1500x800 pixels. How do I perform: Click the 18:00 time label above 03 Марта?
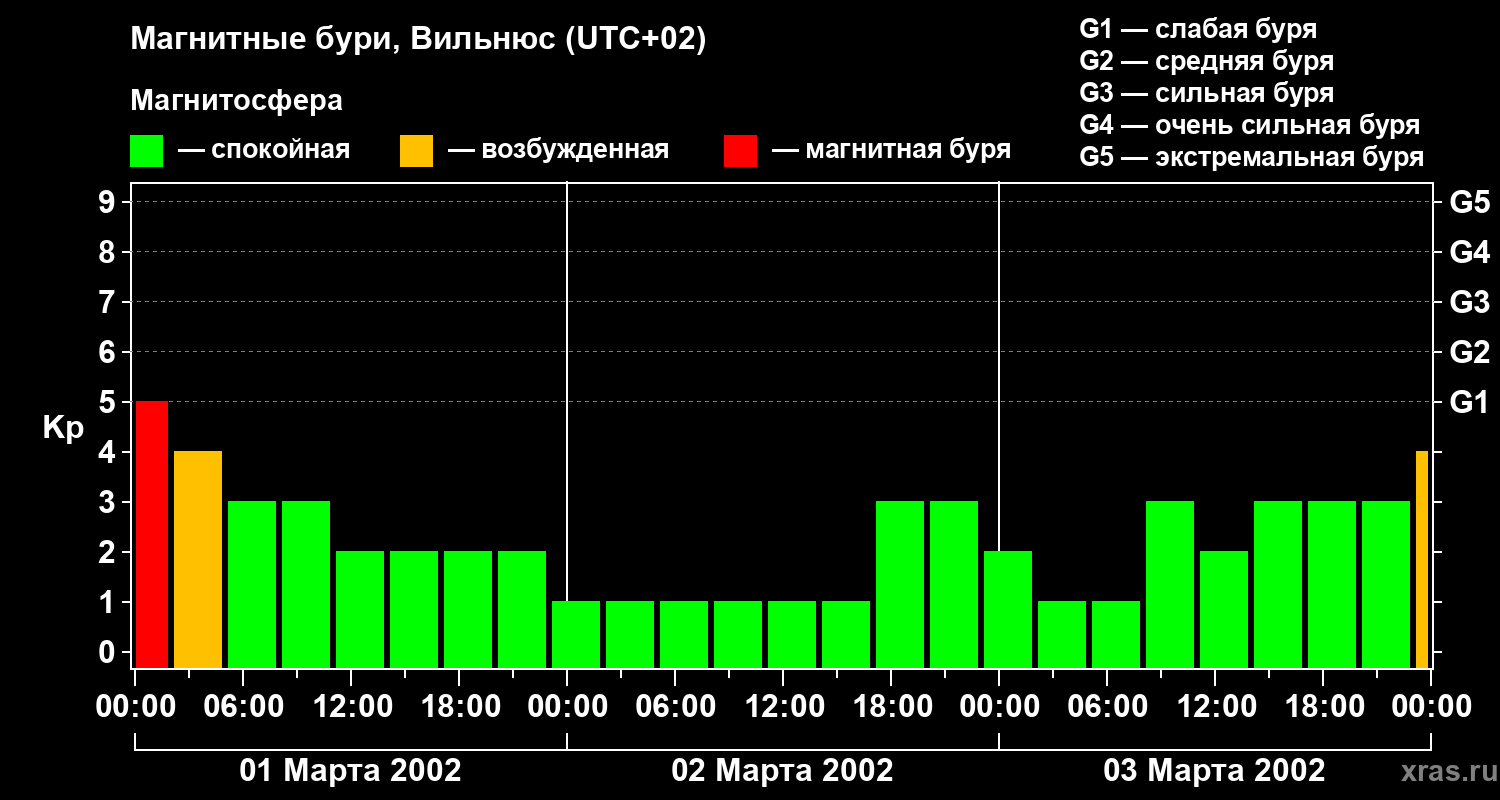pyautogui.click(x=1323, y=707)
